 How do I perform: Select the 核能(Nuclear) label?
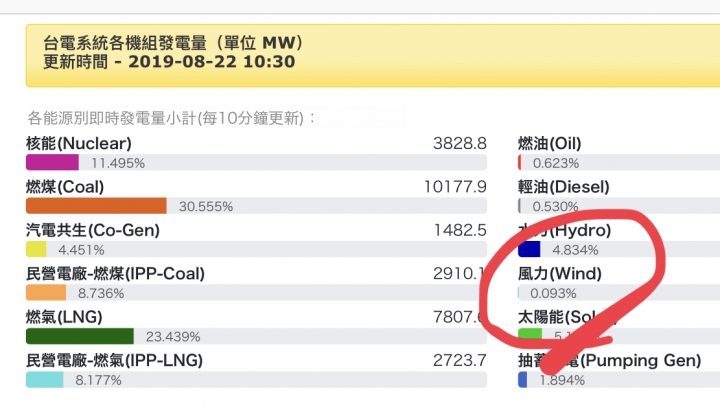pos(79,143)
